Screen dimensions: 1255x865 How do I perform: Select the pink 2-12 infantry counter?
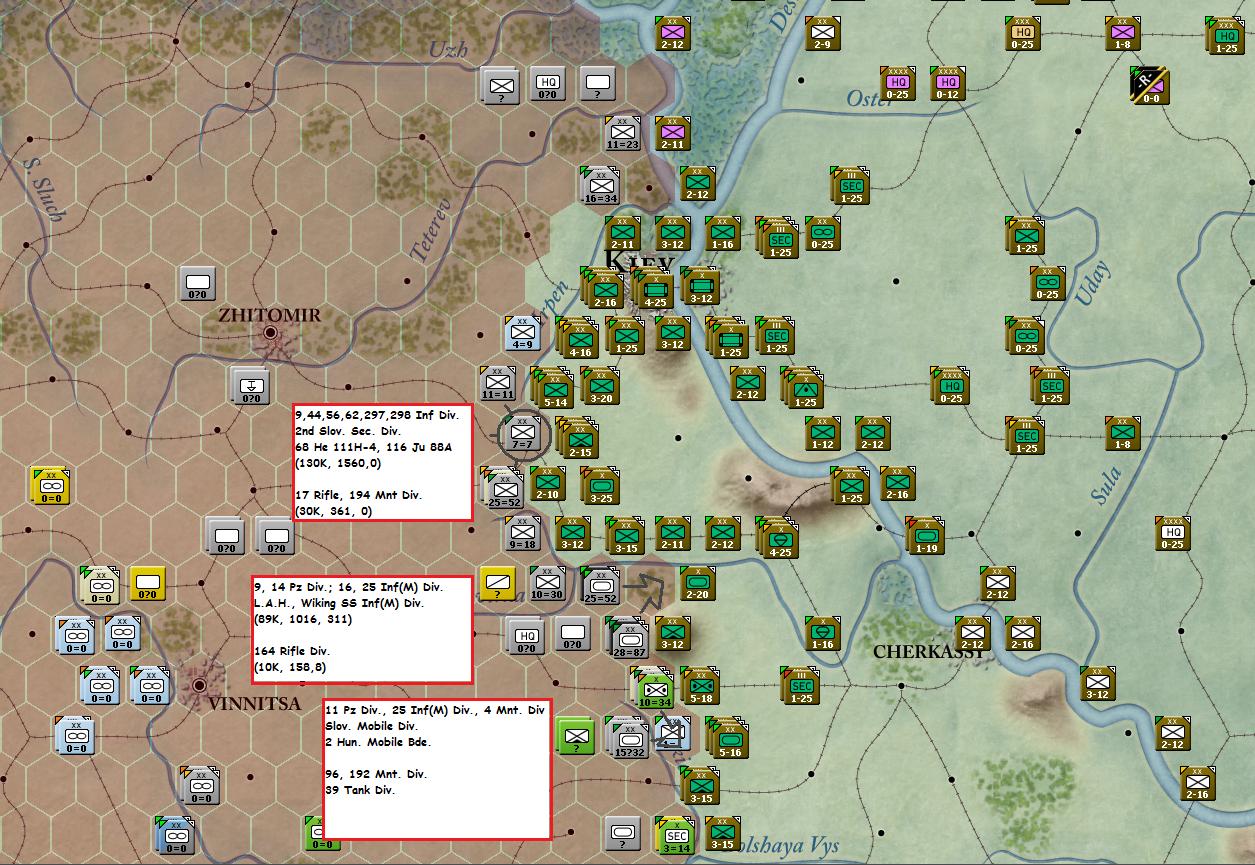point(672,34)
